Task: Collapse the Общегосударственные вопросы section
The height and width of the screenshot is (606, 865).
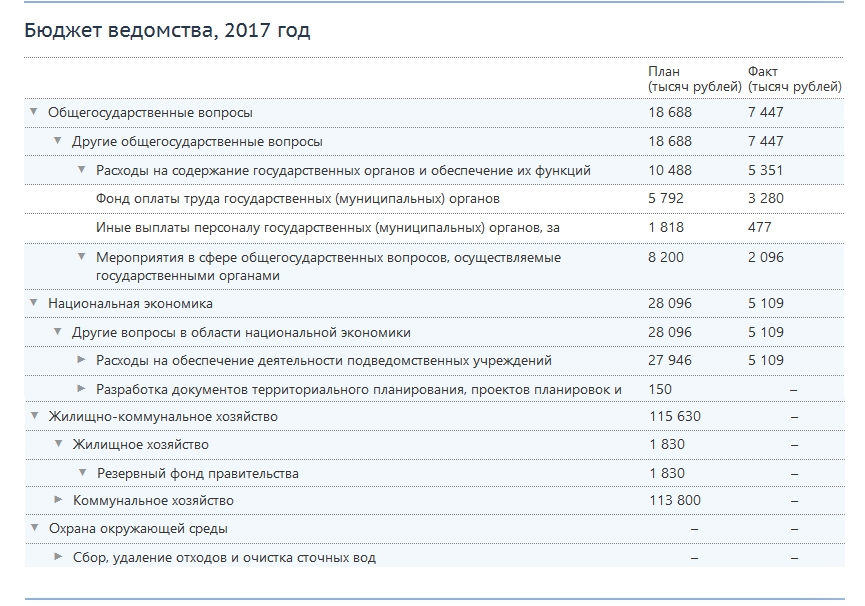Action: point(34,112)
